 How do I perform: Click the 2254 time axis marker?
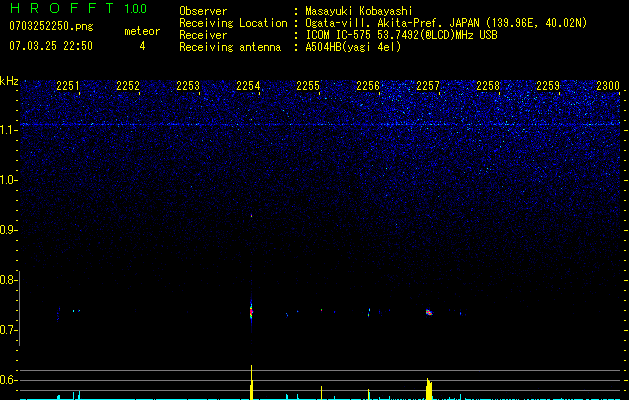click(x=248, y=87)
